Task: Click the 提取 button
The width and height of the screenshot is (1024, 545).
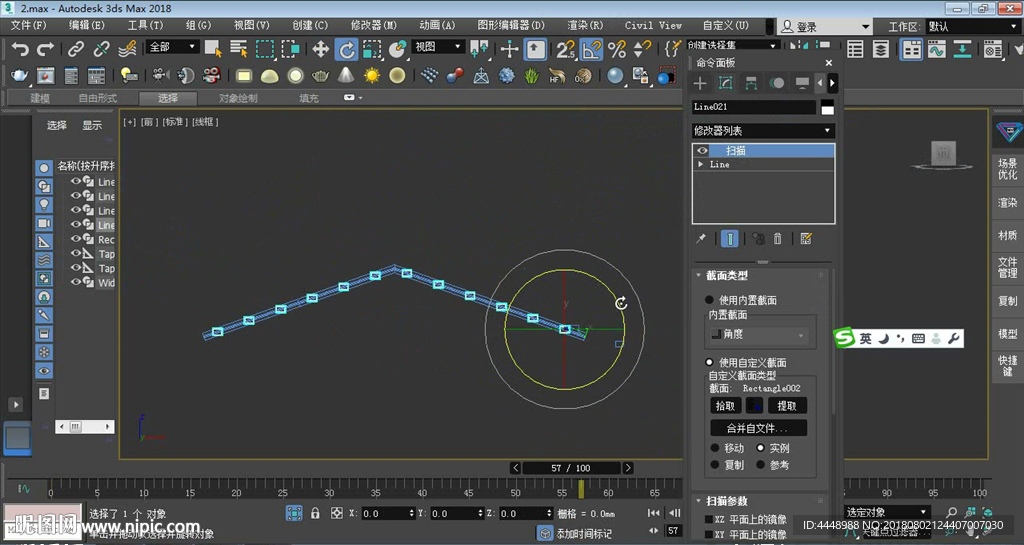Action: [x=787, y=406]
